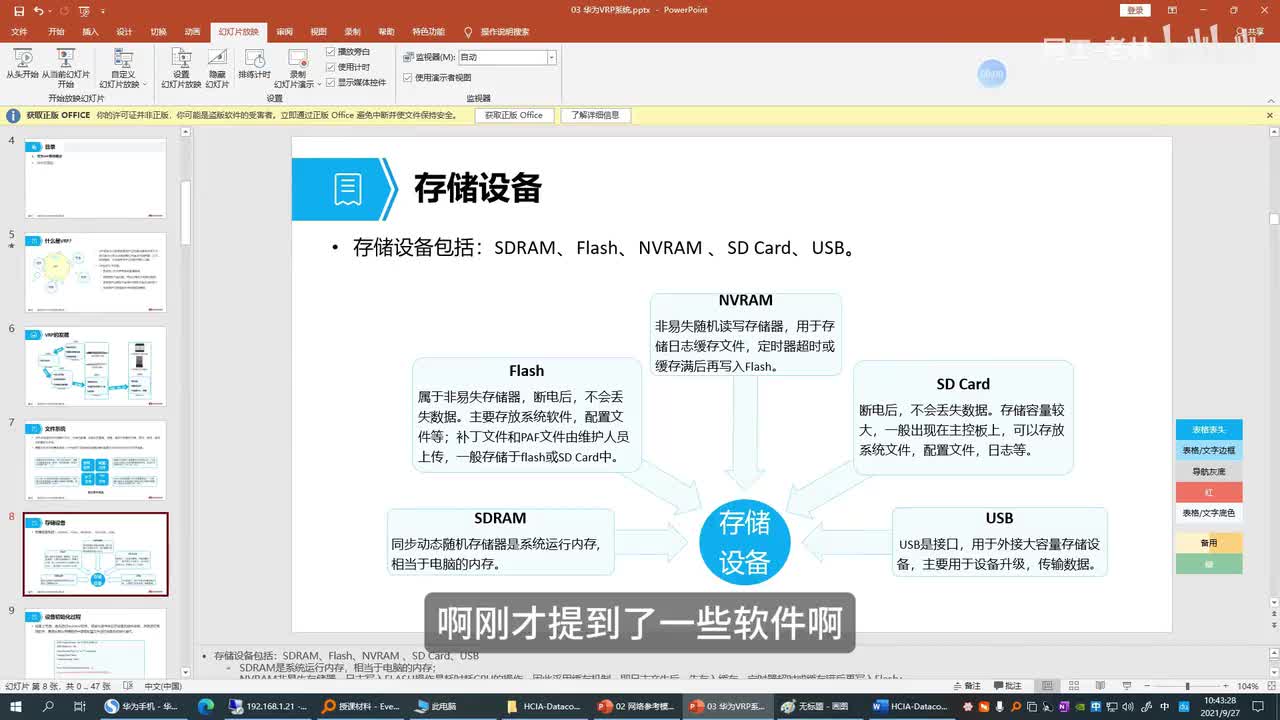This screenshot has width=1280, height=720.
Task: Open Task View on taskbar
Action: 80,706
